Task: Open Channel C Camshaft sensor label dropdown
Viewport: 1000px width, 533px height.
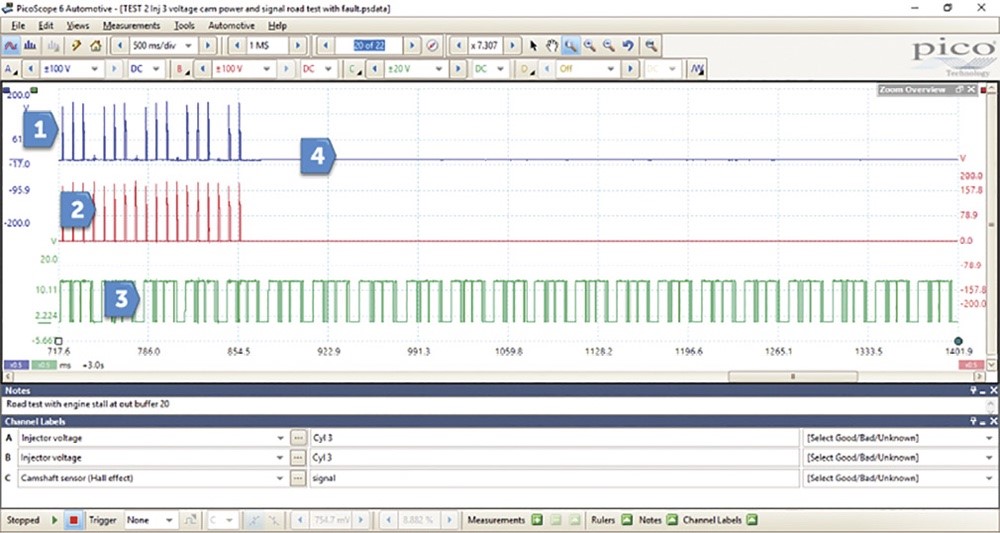Action: point(281,478)
